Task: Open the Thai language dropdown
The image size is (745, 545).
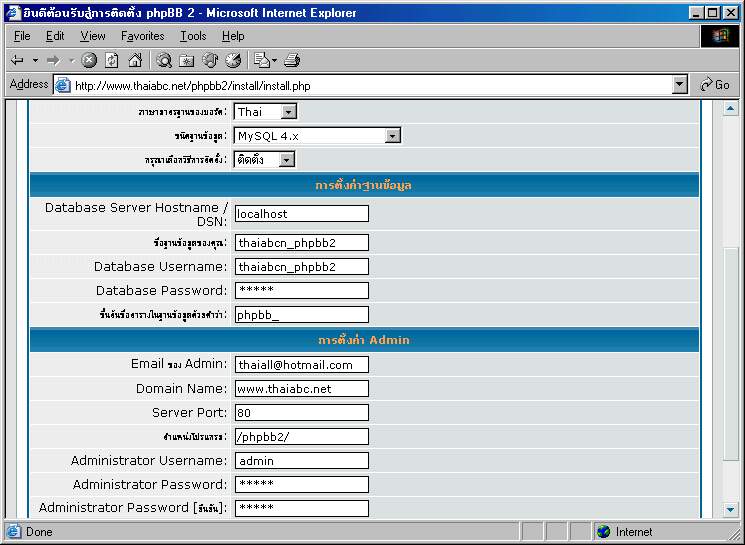Action: (x=288, y=112)
